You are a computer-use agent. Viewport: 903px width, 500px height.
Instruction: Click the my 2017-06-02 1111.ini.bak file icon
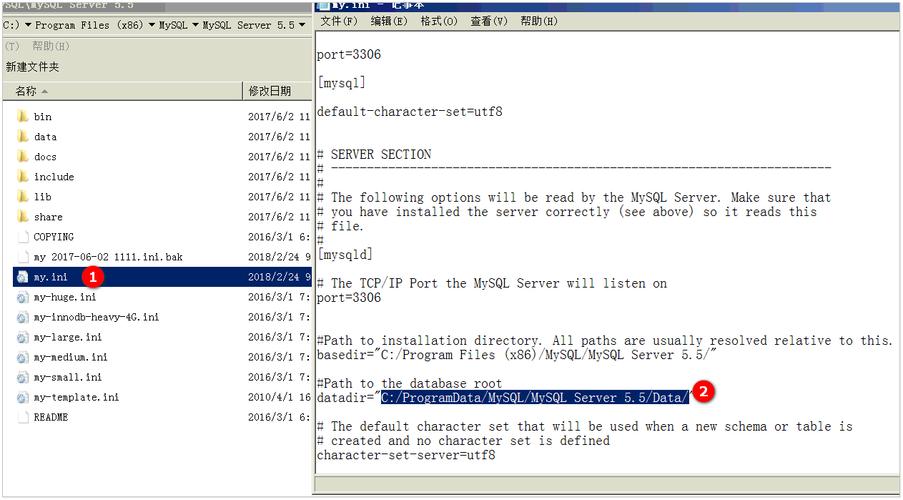[x=23, y=257]
